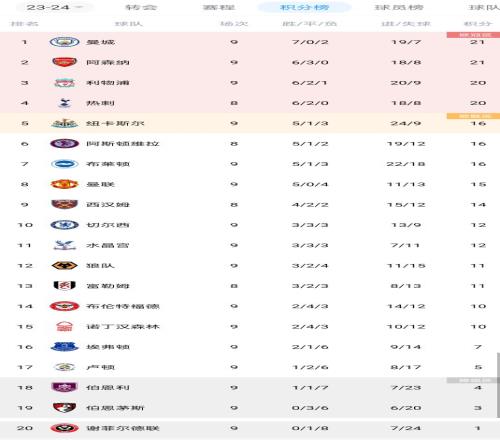Click the Chelsea club crest
This screenshot has height=440, width=500.
64,225
